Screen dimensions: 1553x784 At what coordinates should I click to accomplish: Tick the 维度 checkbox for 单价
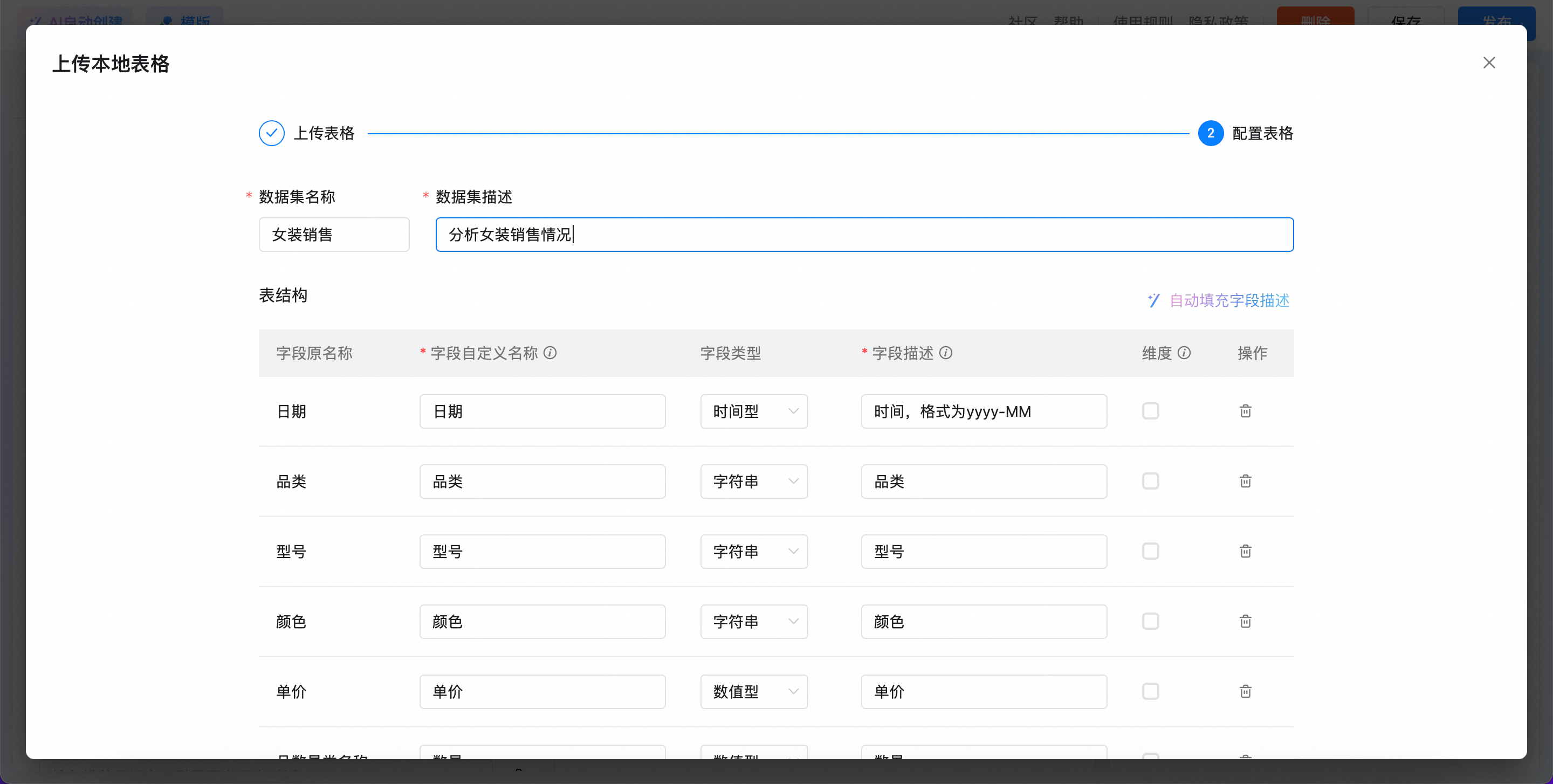coord(1150,691)
